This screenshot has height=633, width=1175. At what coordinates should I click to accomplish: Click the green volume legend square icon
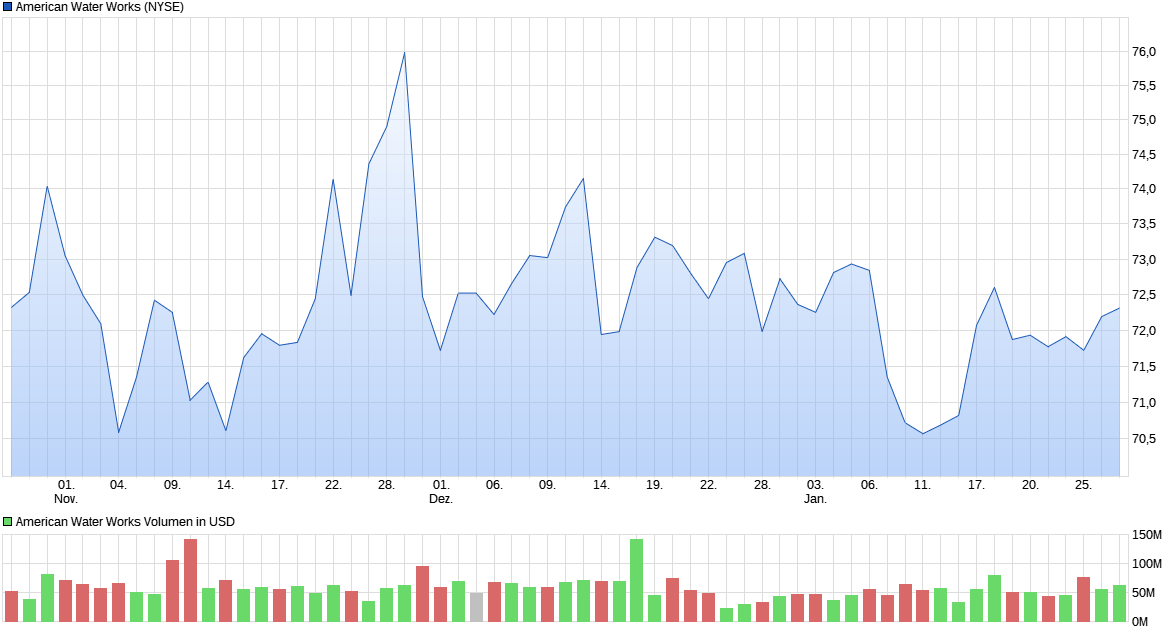click(x=8, y=521)
